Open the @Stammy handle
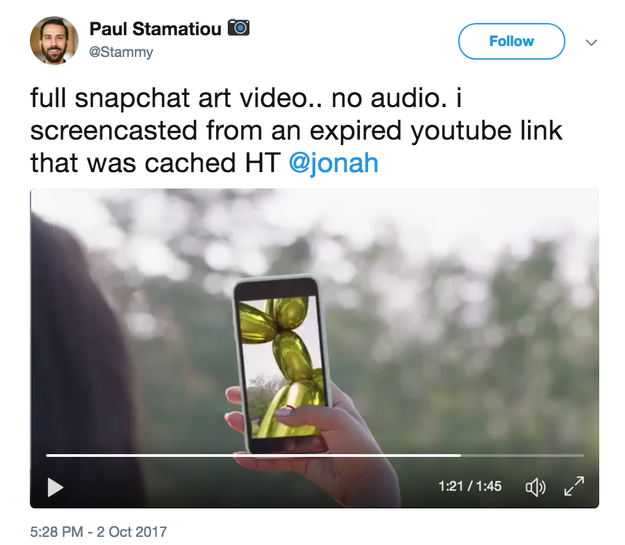Image resolution: width=625 pixels, height=545 pixels. 121,52
